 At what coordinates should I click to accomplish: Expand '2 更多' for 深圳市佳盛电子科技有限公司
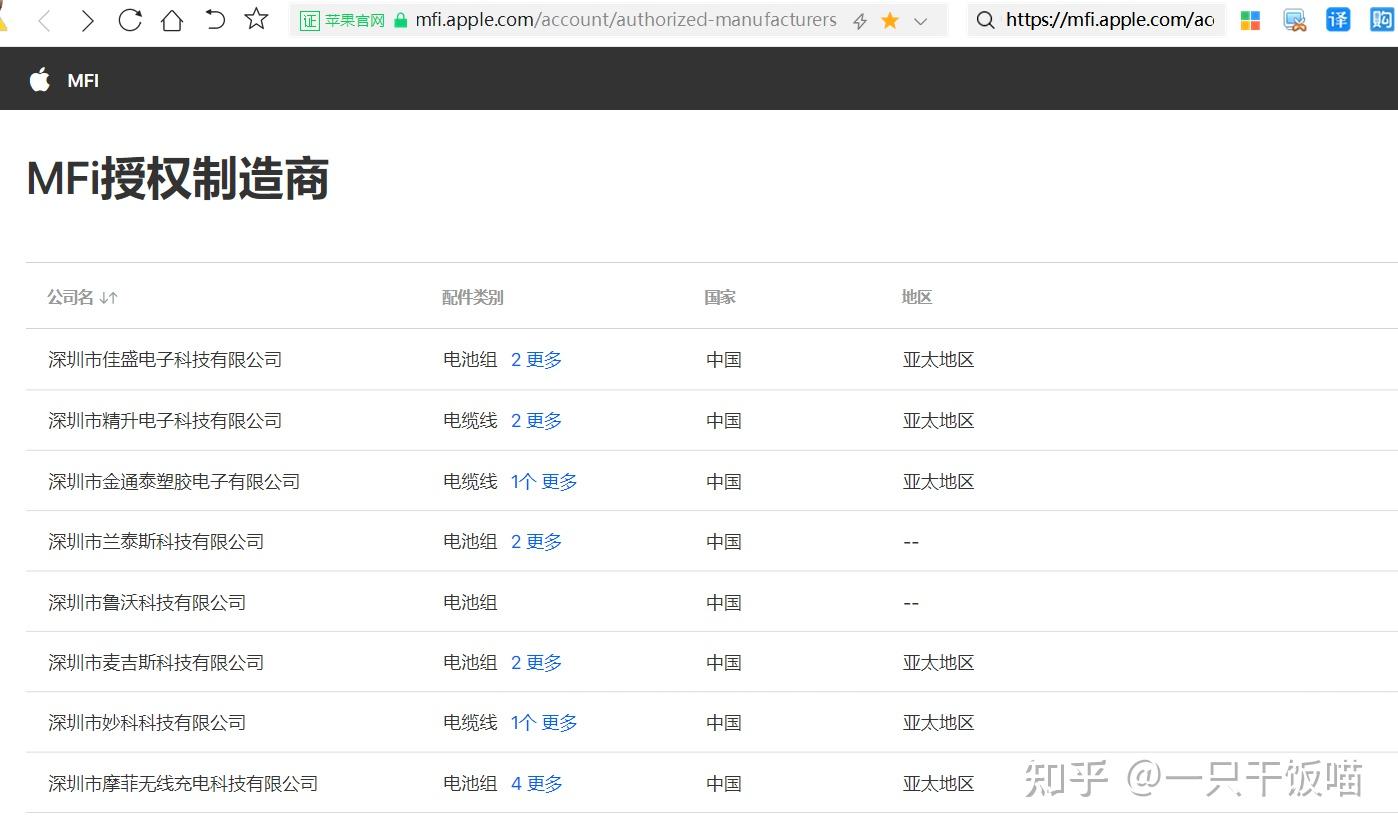[x=537, y=360]
